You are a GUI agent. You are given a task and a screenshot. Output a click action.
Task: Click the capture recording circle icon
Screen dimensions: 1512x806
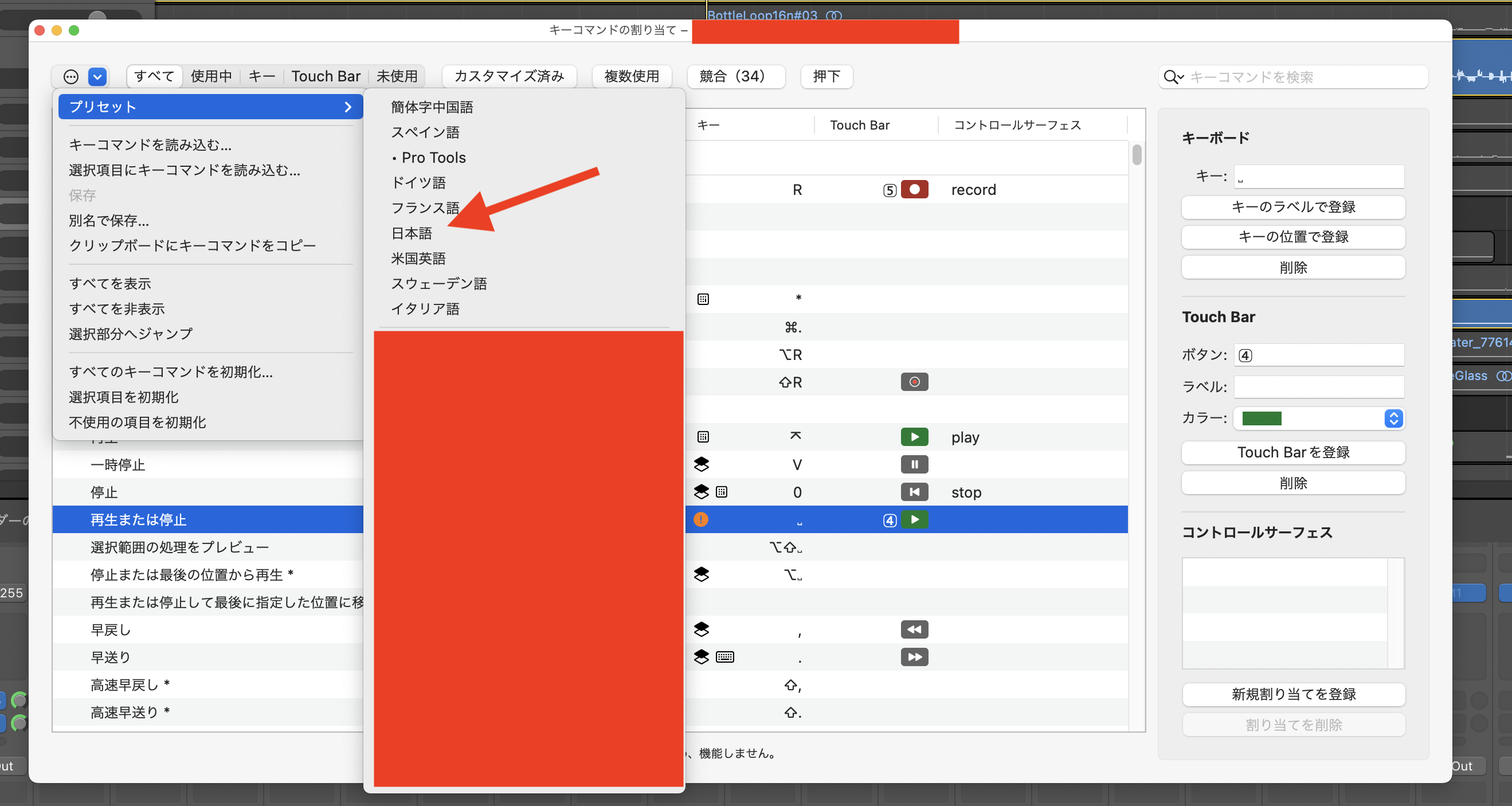tap(914, 382)
